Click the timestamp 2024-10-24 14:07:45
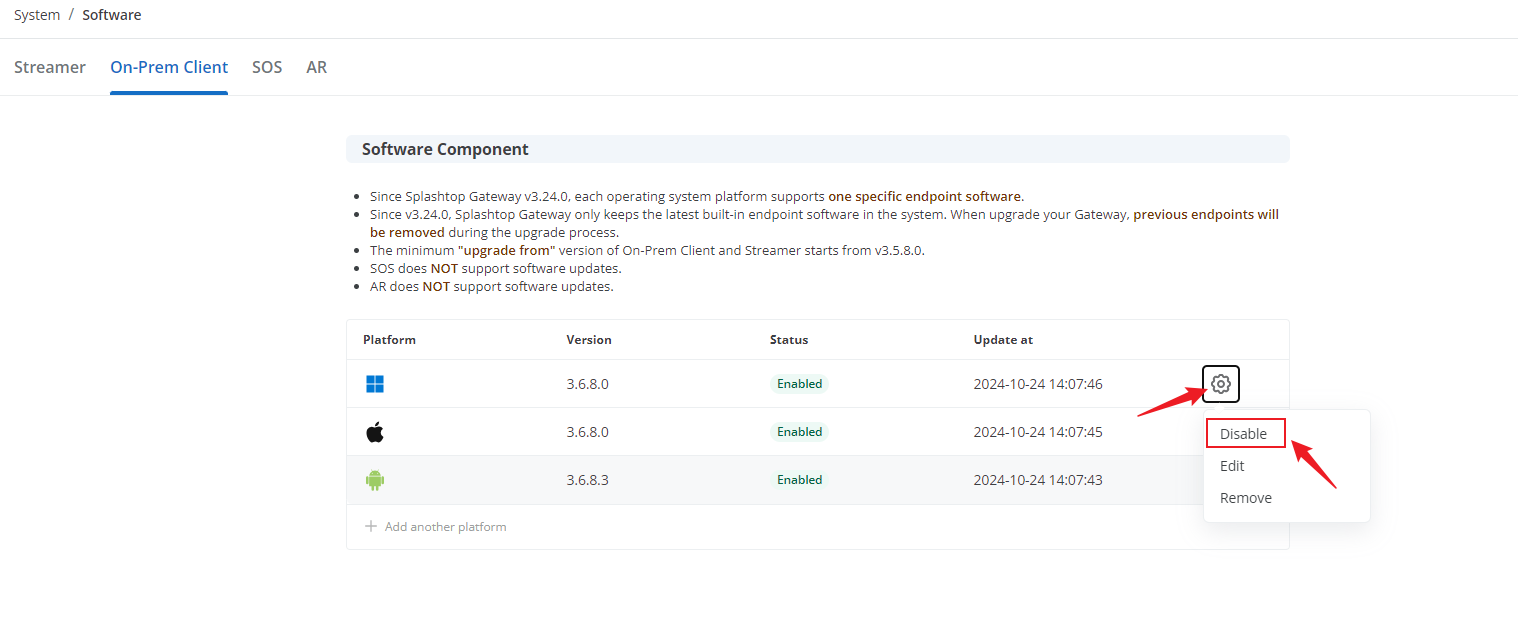The image size is (1518, 619). [x=1038, y=432]
